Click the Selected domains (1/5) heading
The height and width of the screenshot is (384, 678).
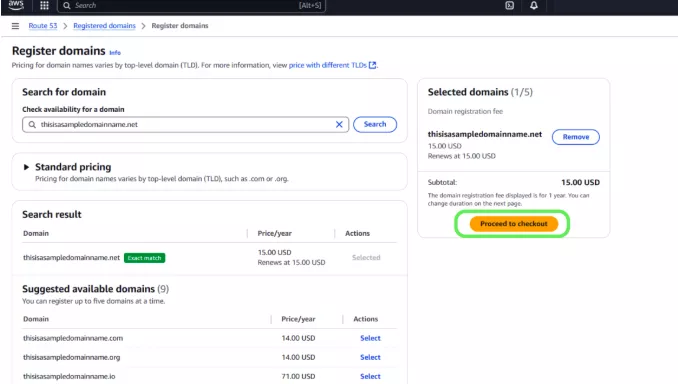[480, 92]
